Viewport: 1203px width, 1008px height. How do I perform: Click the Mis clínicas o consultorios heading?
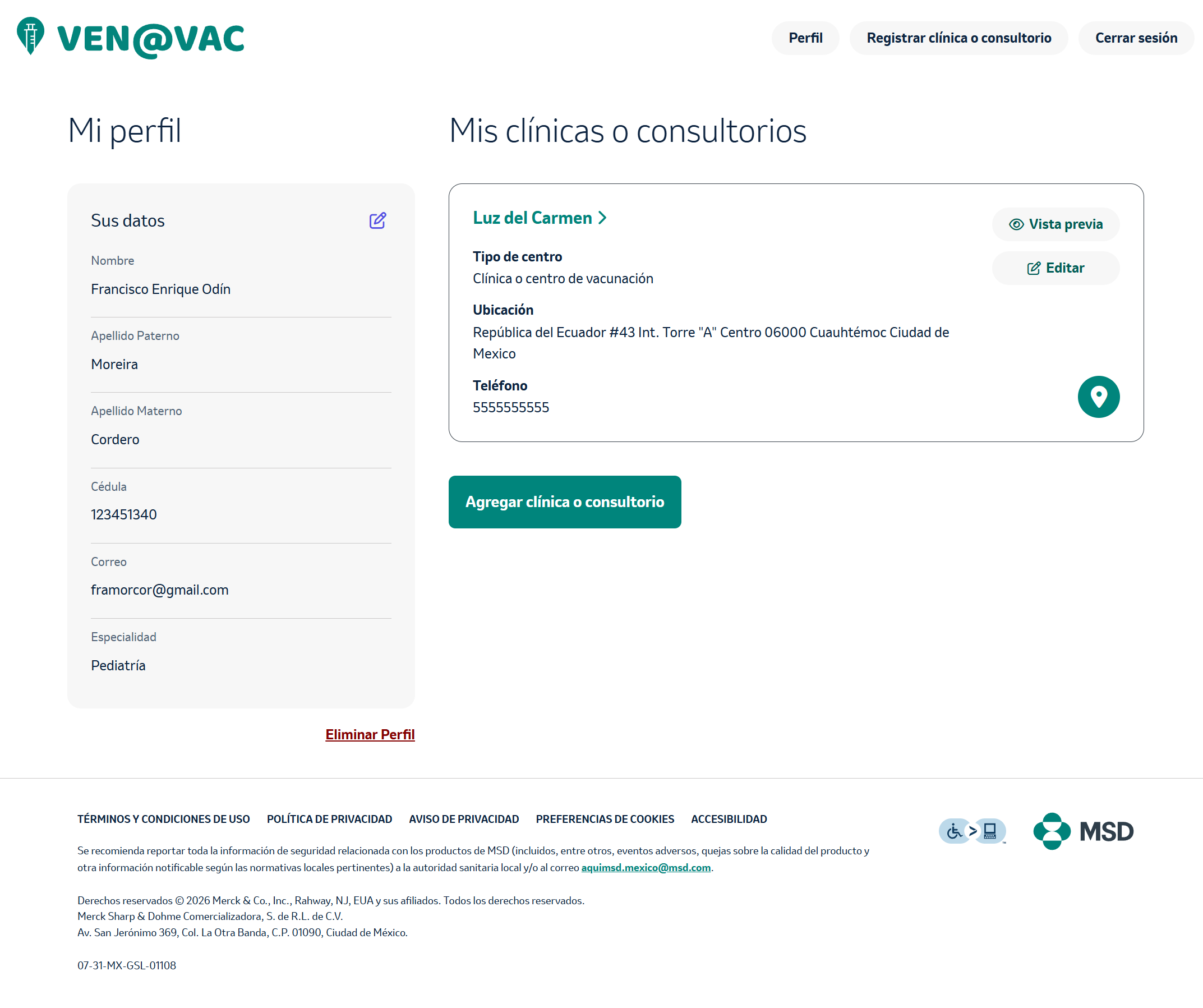pos(628,131)
